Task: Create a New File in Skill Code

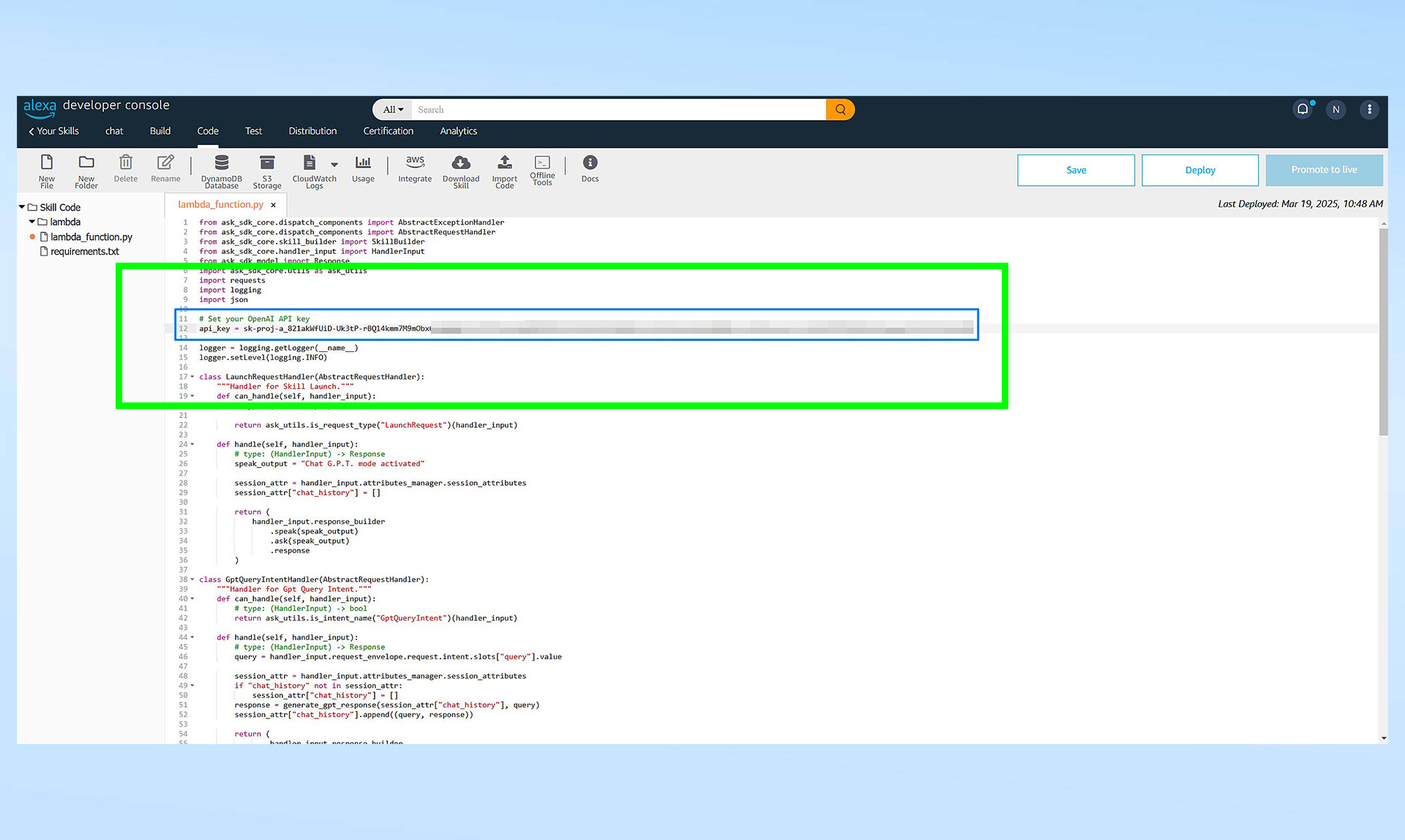Action: point(47,170)
